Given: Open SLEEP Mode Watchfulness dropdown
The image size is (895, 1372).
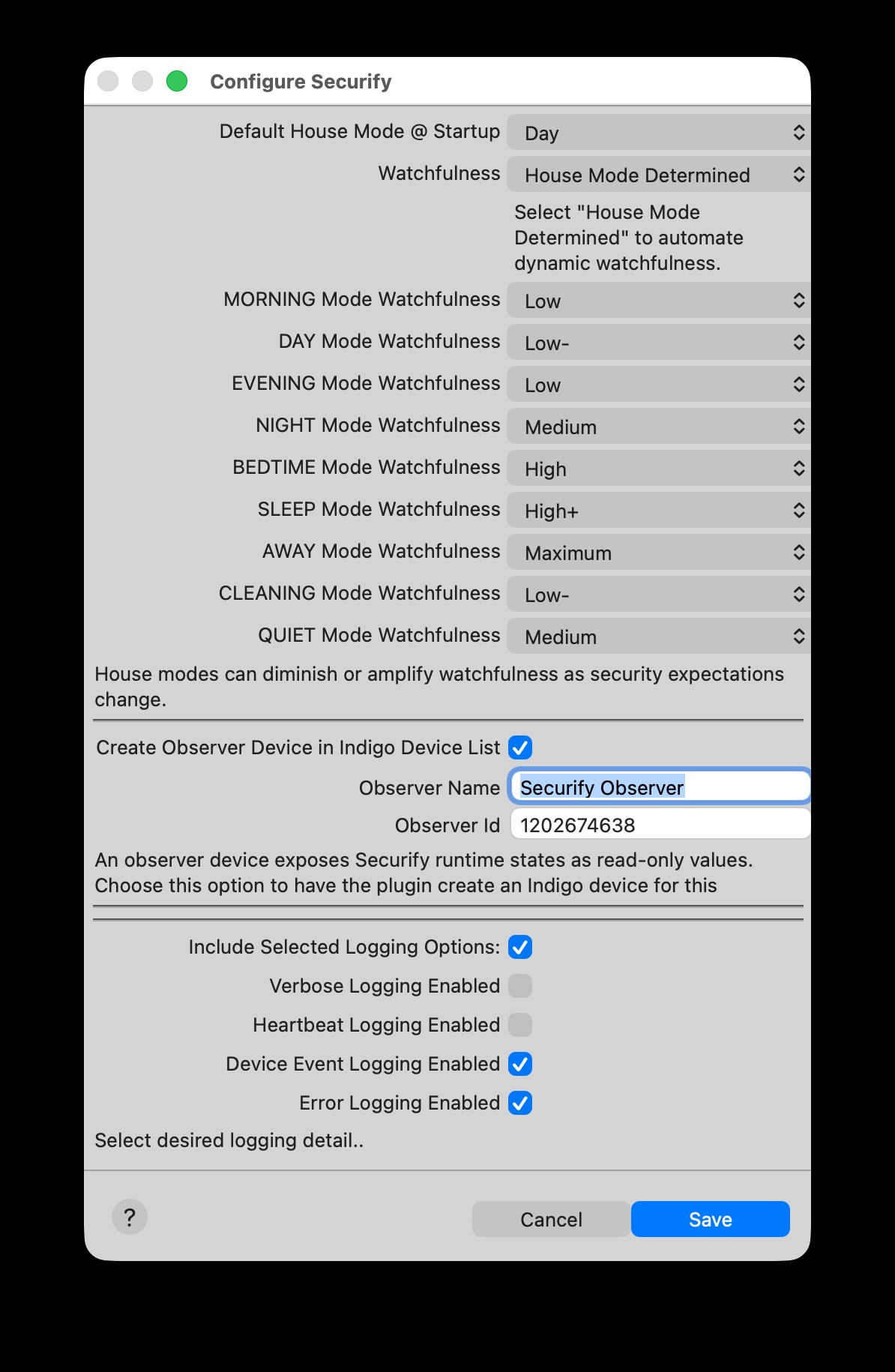Looking at the screenshot, I should point(659,511).
